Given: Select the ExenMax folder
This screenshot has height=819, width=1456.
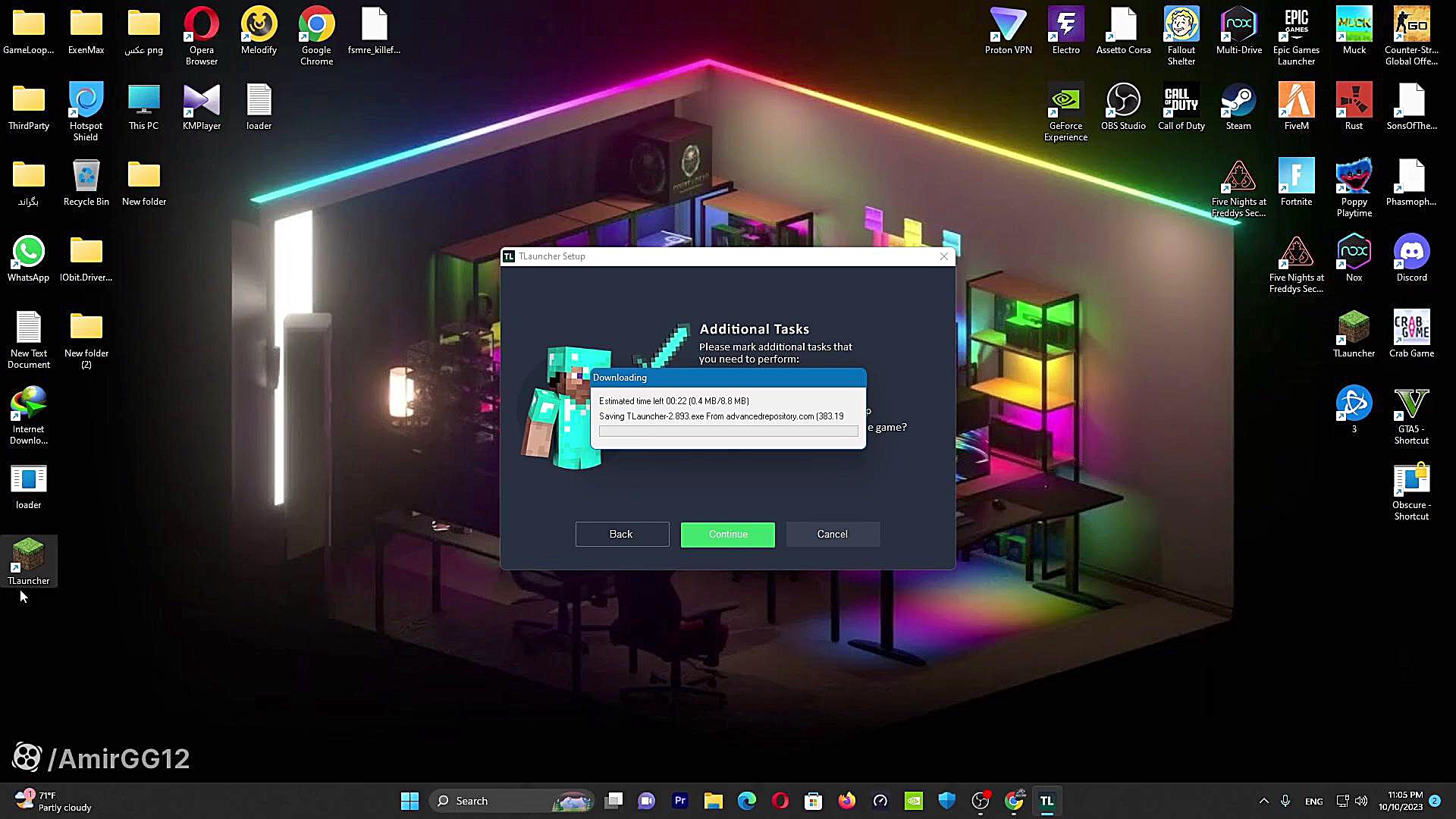Looking at the screenshot, I should pyautogui.click(x=86, y=30).
